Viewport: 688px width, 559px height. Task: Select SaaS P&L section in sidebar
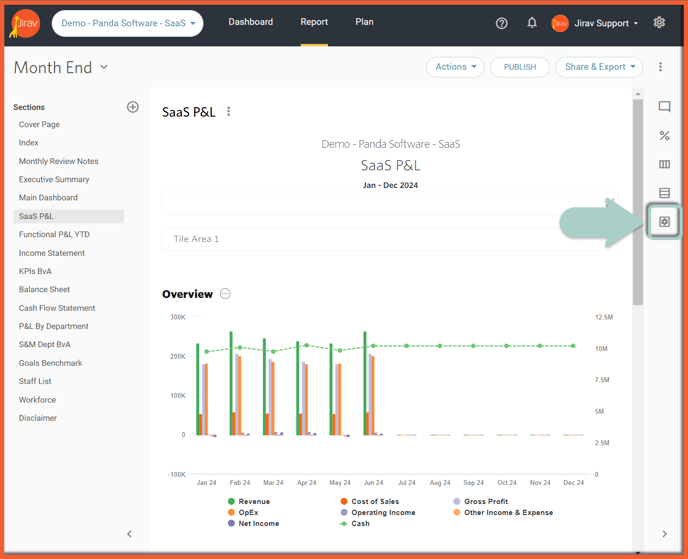[68, 216]
